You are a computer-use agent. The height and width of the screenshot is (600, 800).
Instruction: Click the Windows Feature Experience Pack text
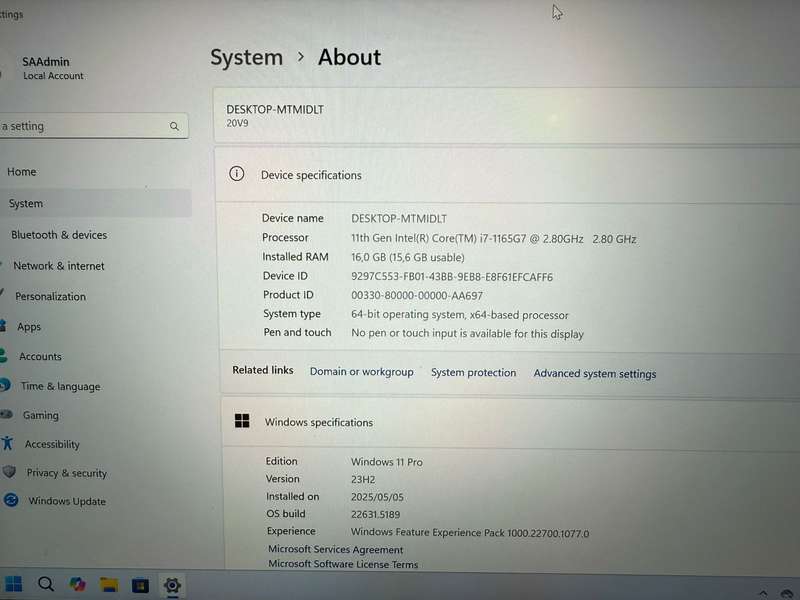point(469,533)
